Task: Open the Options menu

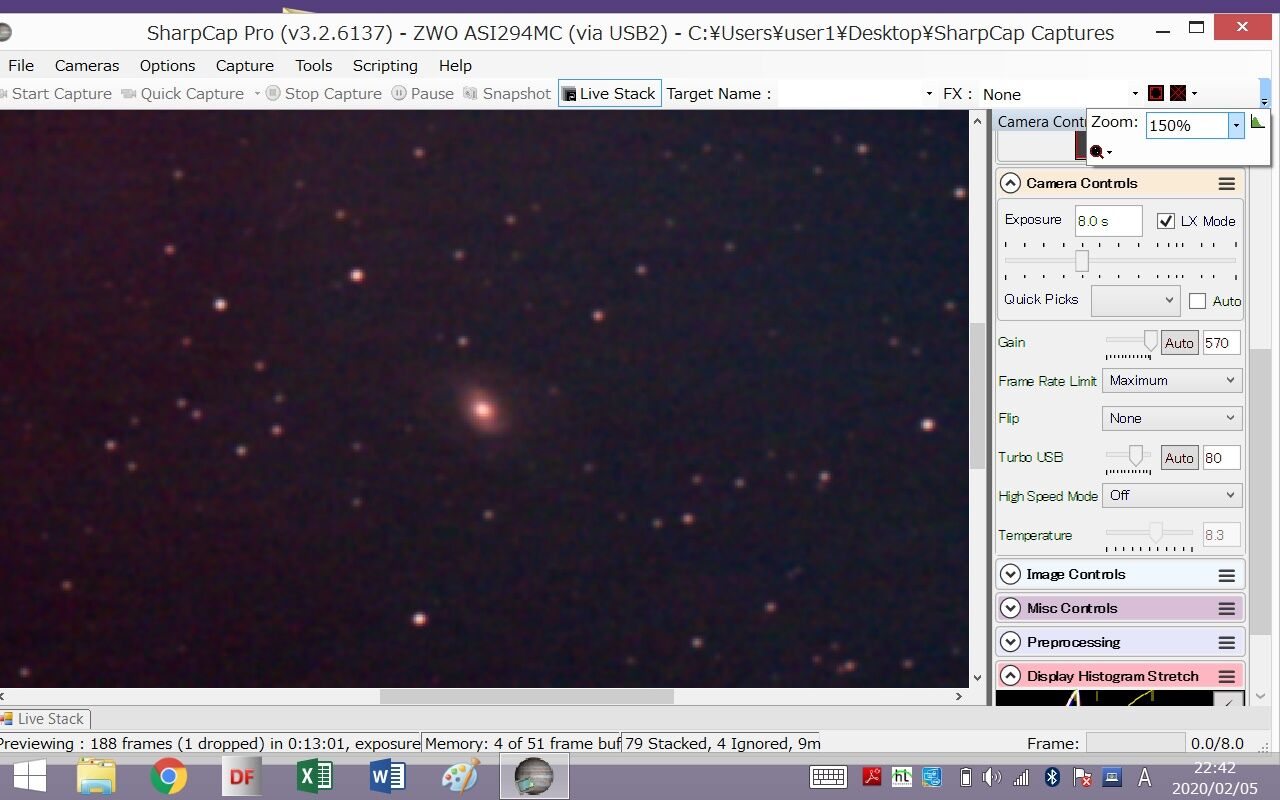Action: point(167,65)
